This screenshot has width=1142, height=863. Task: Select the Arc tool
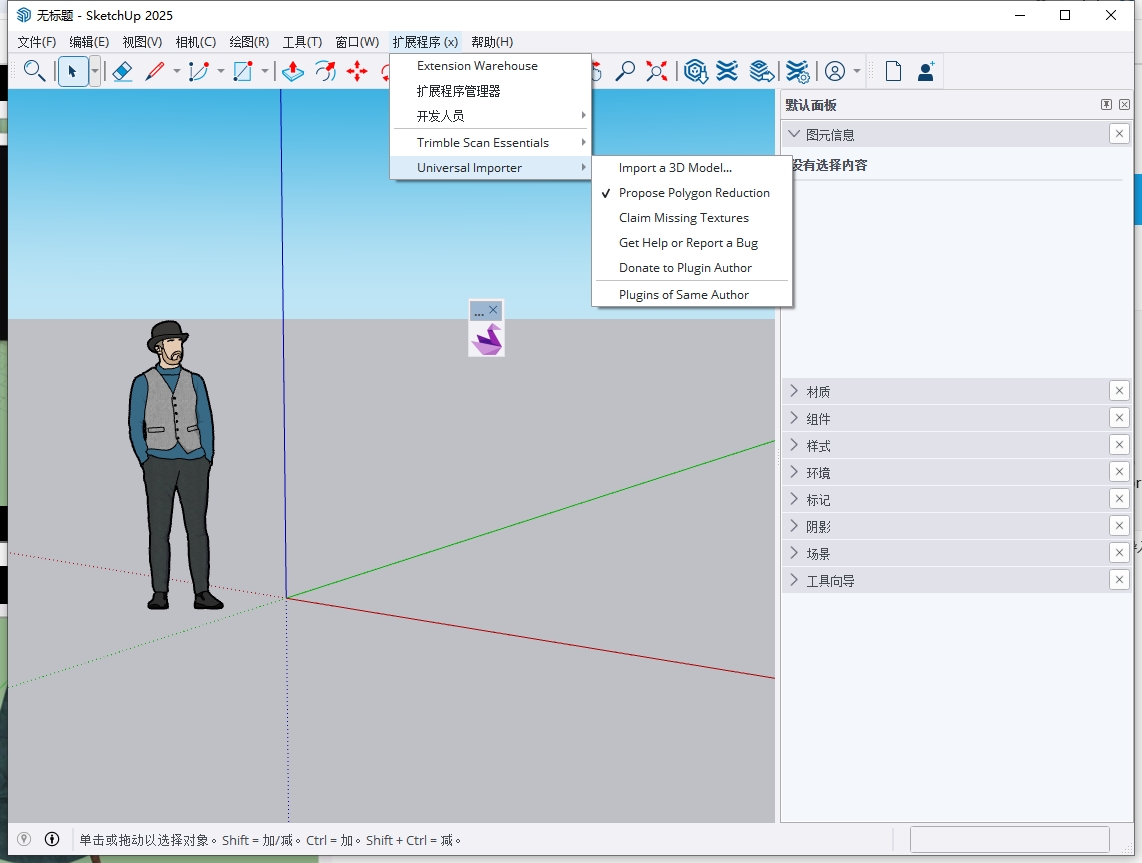coord(198,71)
